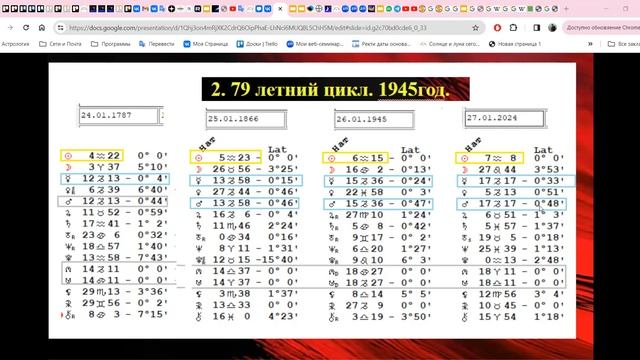Open the red extension icon beside address bar
The width and height of the screenshot is (640, 360).
497,28
